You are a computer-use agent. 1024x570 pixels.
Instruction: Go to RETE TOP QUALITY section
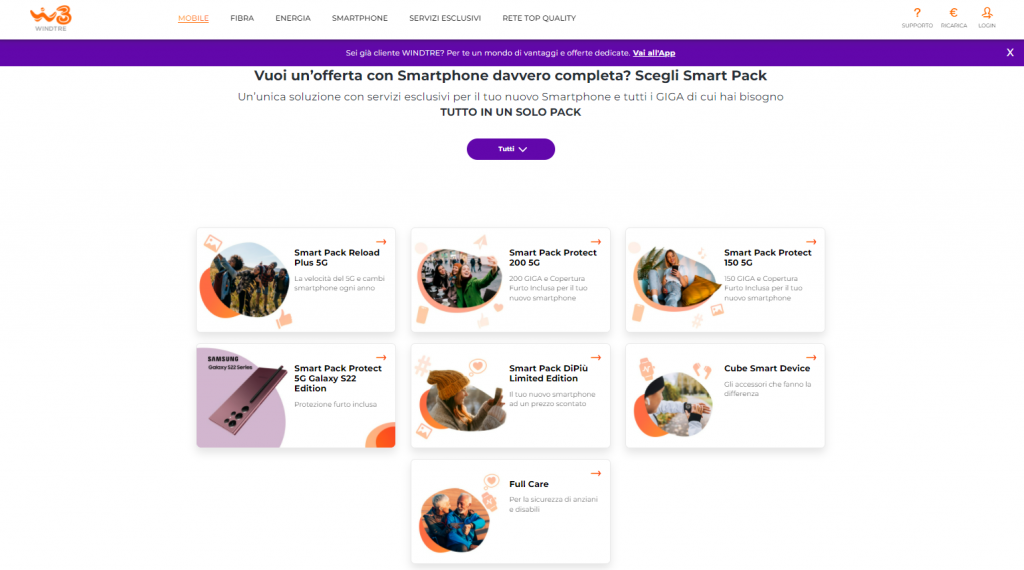(539, 18)
